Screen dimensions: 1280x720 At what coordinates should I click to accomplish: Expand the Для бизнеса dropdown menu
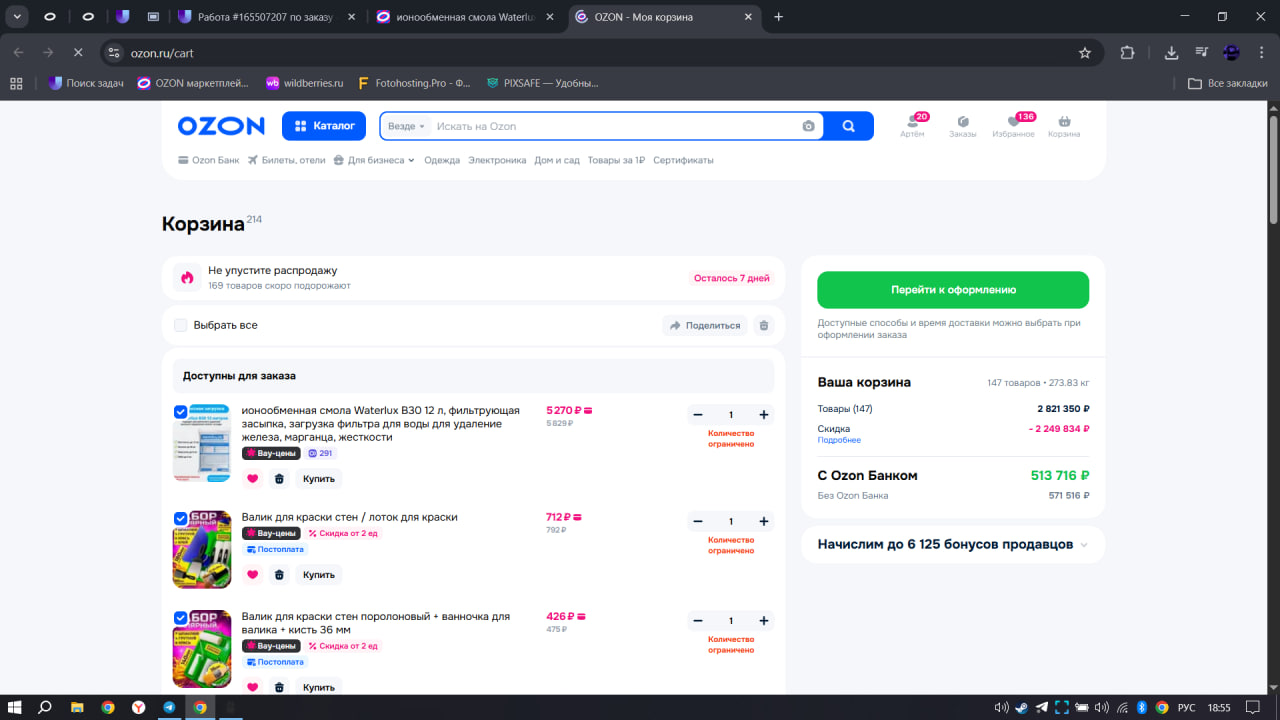click(x=374, y=160)
